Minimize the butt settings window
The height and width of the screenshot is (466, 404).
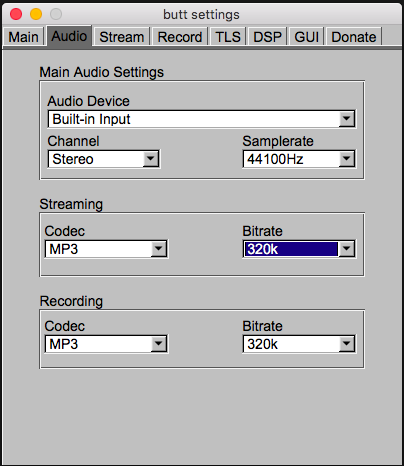[x=36, y=14]
